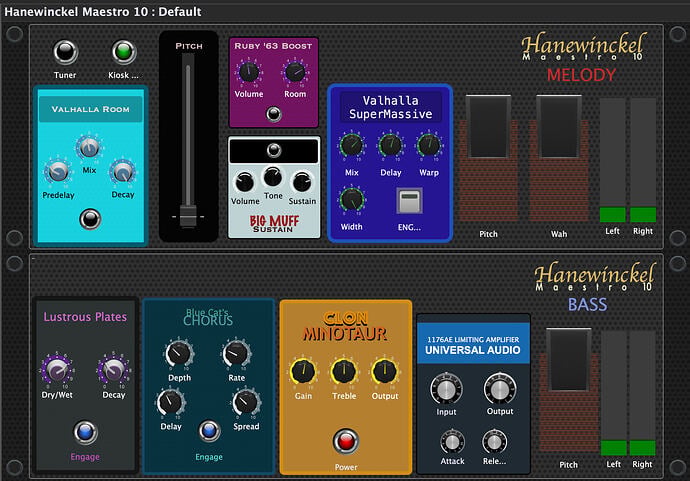Toggle Blue Cat's Chorus Engage button
This screenshot has width=690, height=481.
click(209, 431)
